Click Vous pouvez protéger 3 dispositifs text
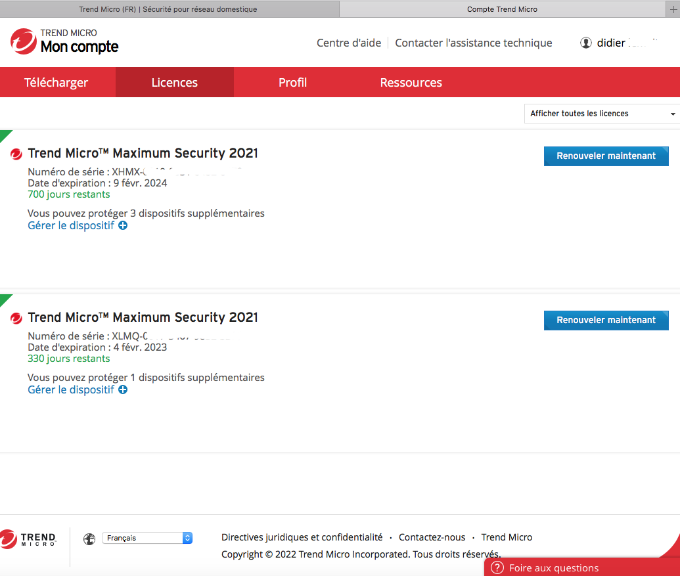This screenshot has width=680, height=576. pyautogui.click(x=146, y=213)
